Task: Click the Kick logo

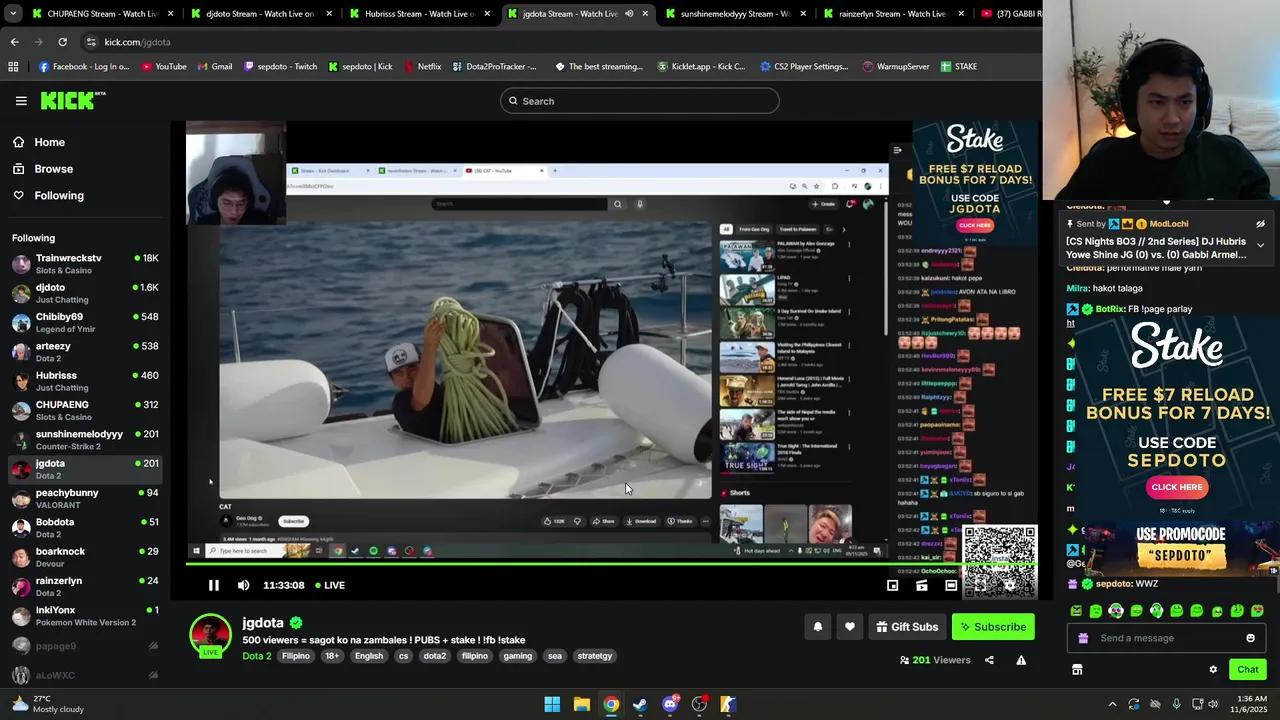Action: (x=72, y=100)
